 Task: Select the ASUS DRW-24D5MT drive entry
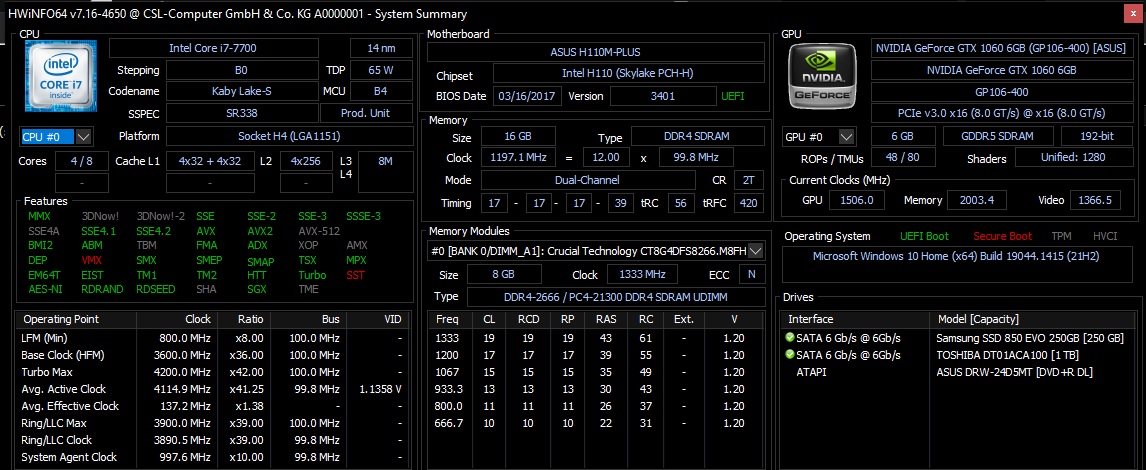959,372
